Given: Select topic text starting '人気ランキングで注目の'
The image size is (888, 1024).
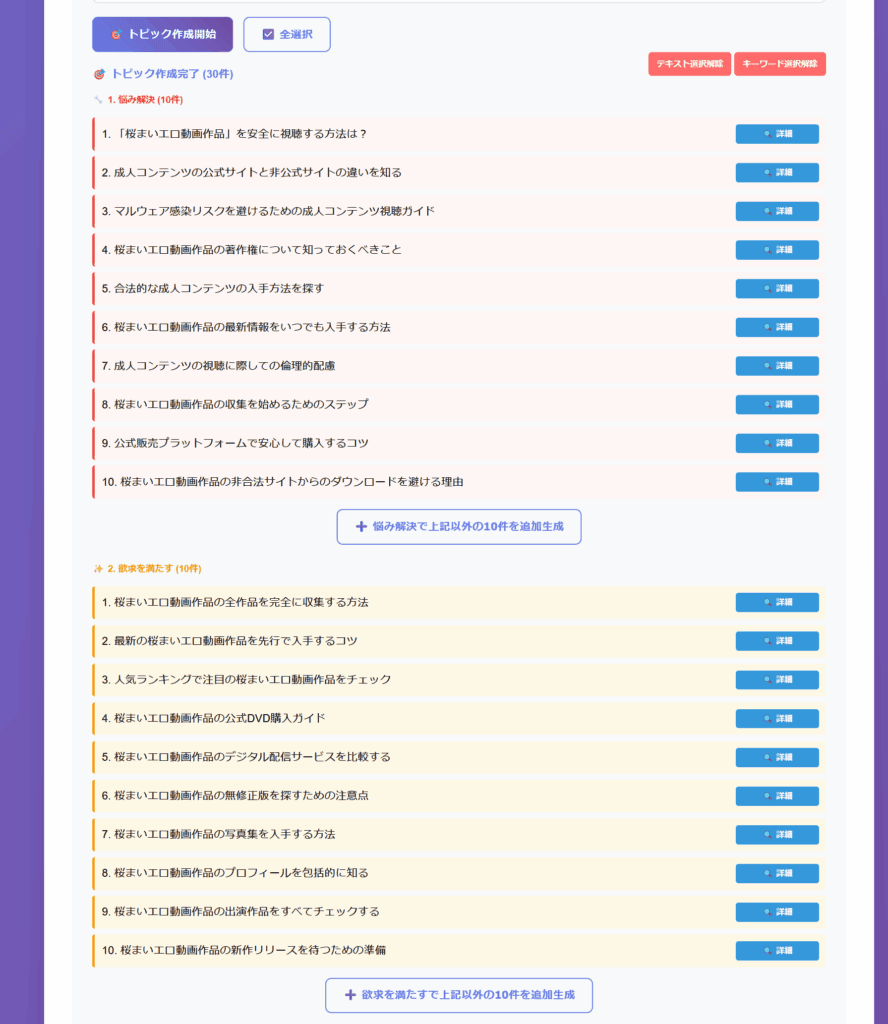Looking at the screenshot, I should [246, 679].
